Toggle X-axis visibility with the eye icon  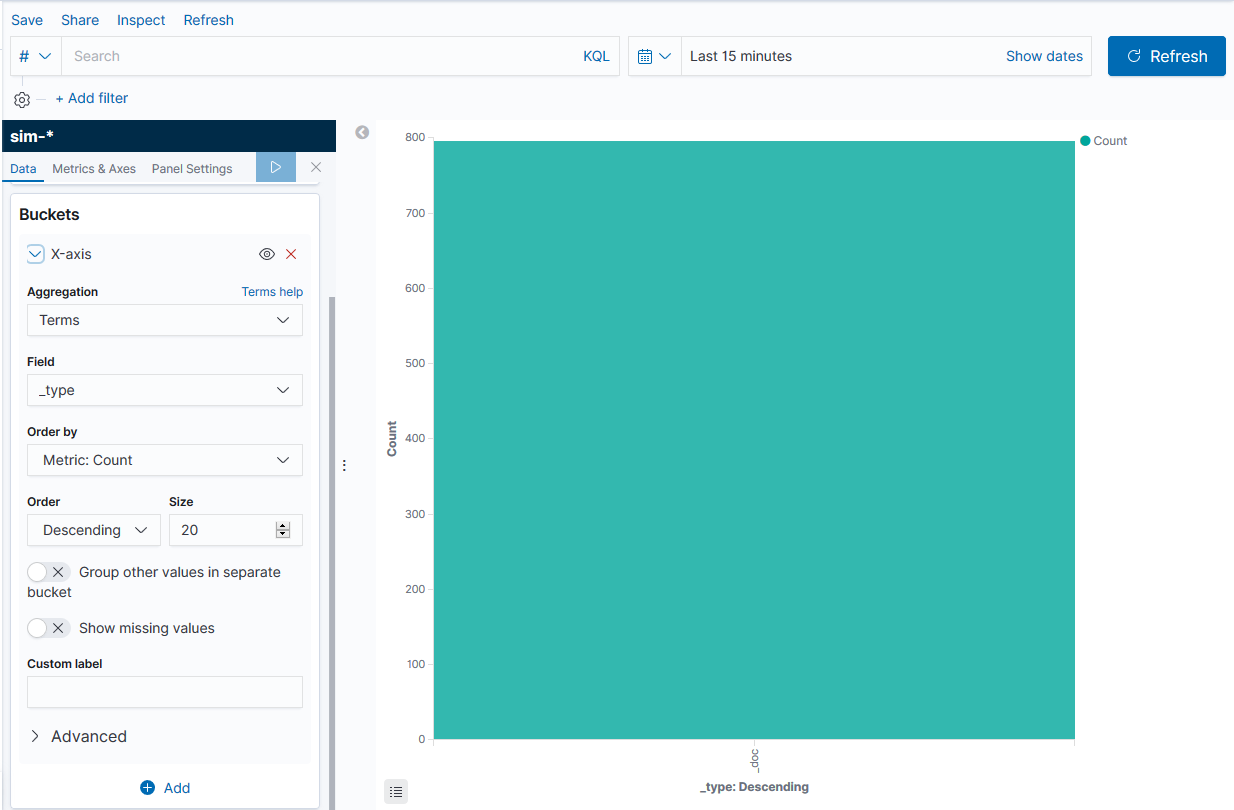(x=266, y=254)
